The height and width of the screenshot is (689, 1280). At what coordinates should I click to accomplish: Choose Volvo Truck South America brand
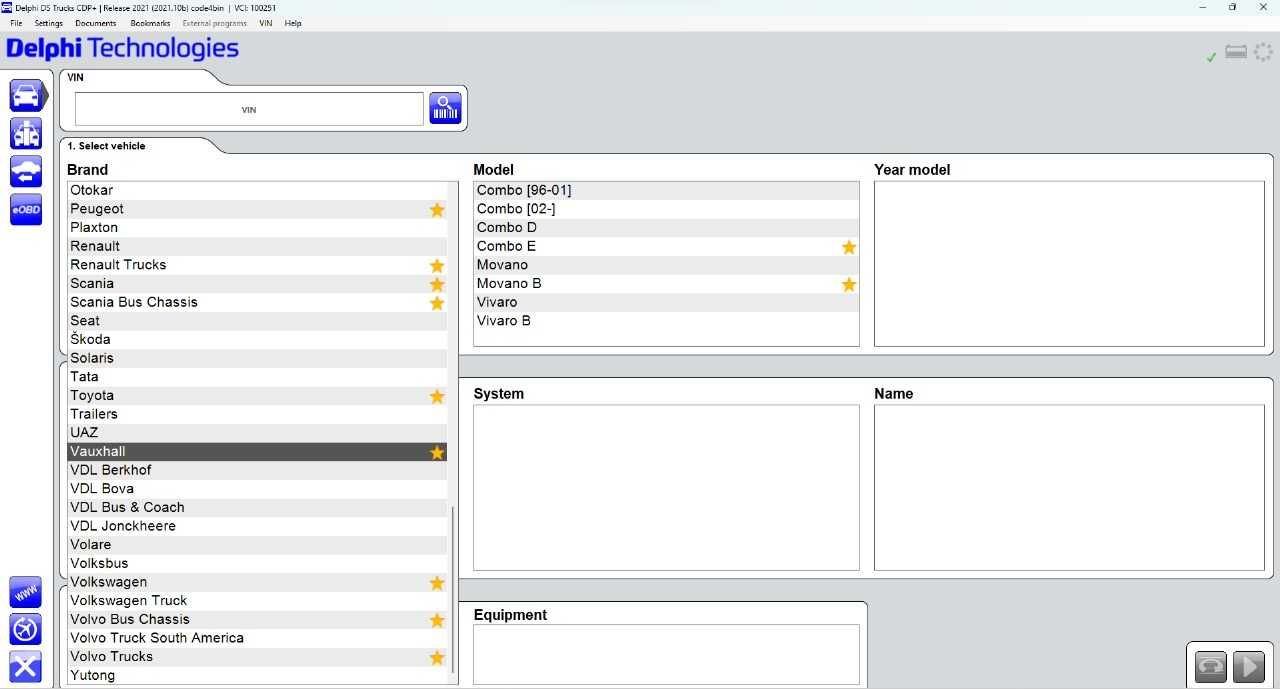(x=257, y=638)
